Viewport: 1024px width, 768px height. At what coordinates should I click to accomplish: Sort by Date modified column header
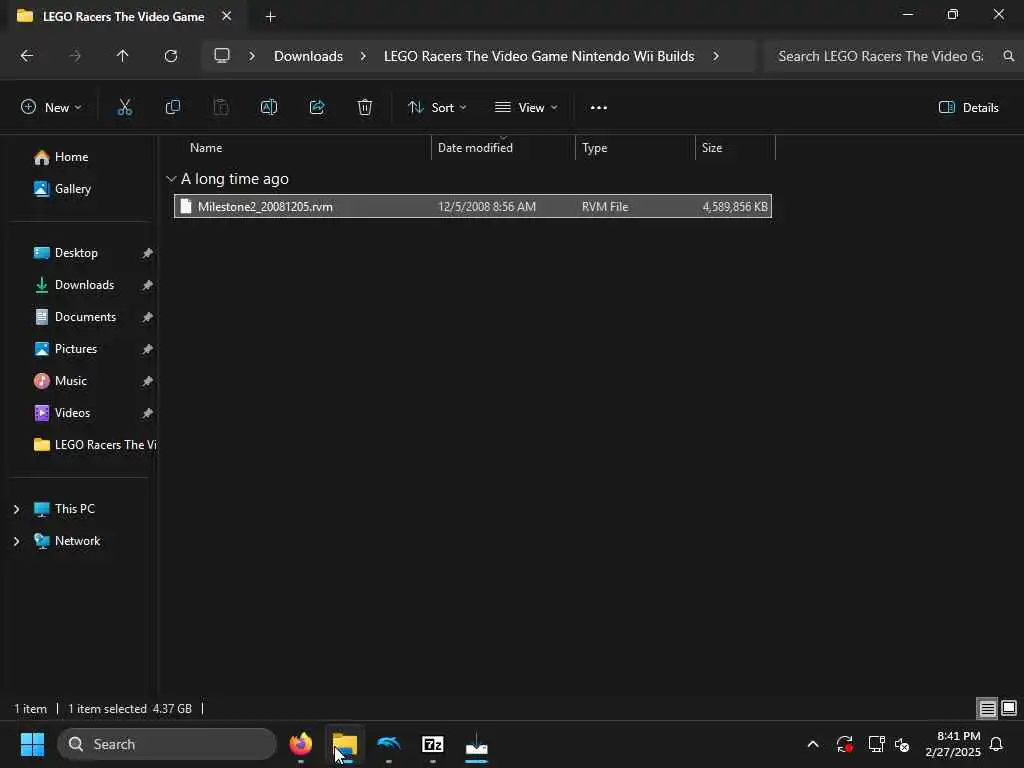coord(475,148)
